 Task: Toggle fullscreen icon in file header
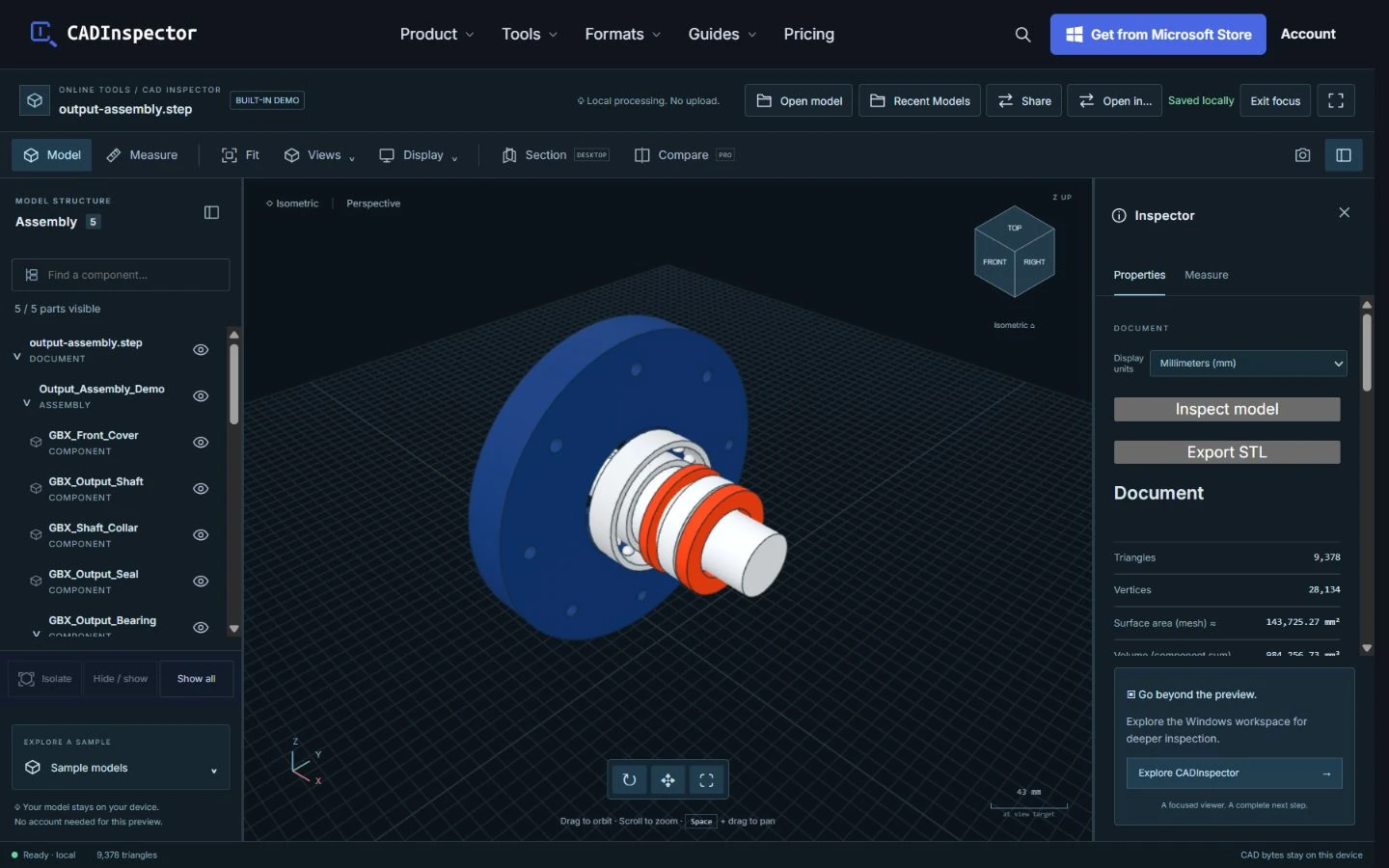(x=1336, y=100)
